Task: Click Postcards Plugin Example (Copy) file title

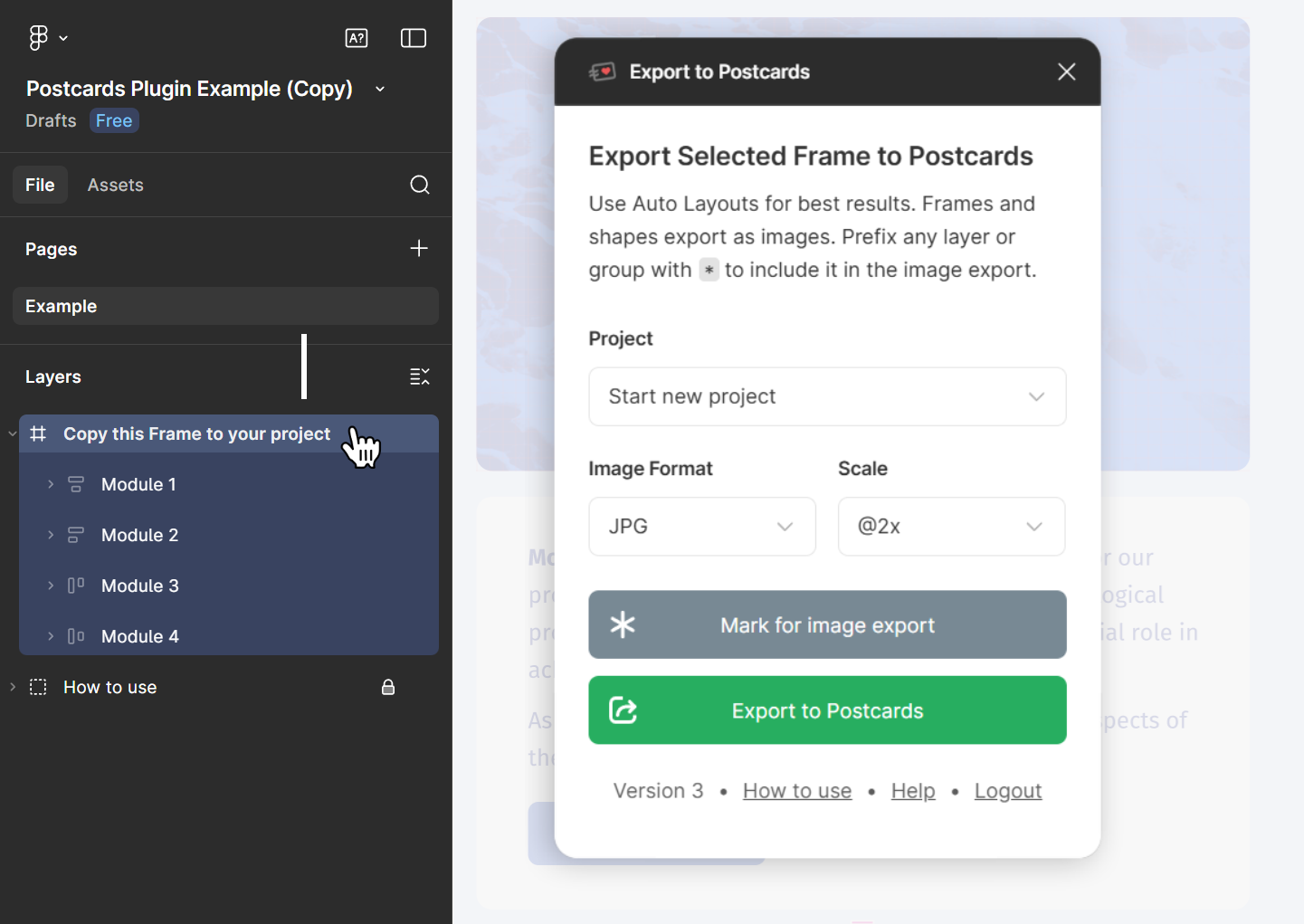Action: click(189, 89)
